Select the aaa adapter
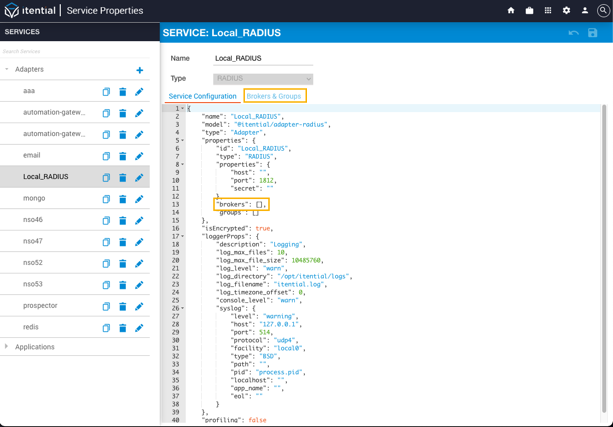The image size is (613, 427). click(29, 91)
